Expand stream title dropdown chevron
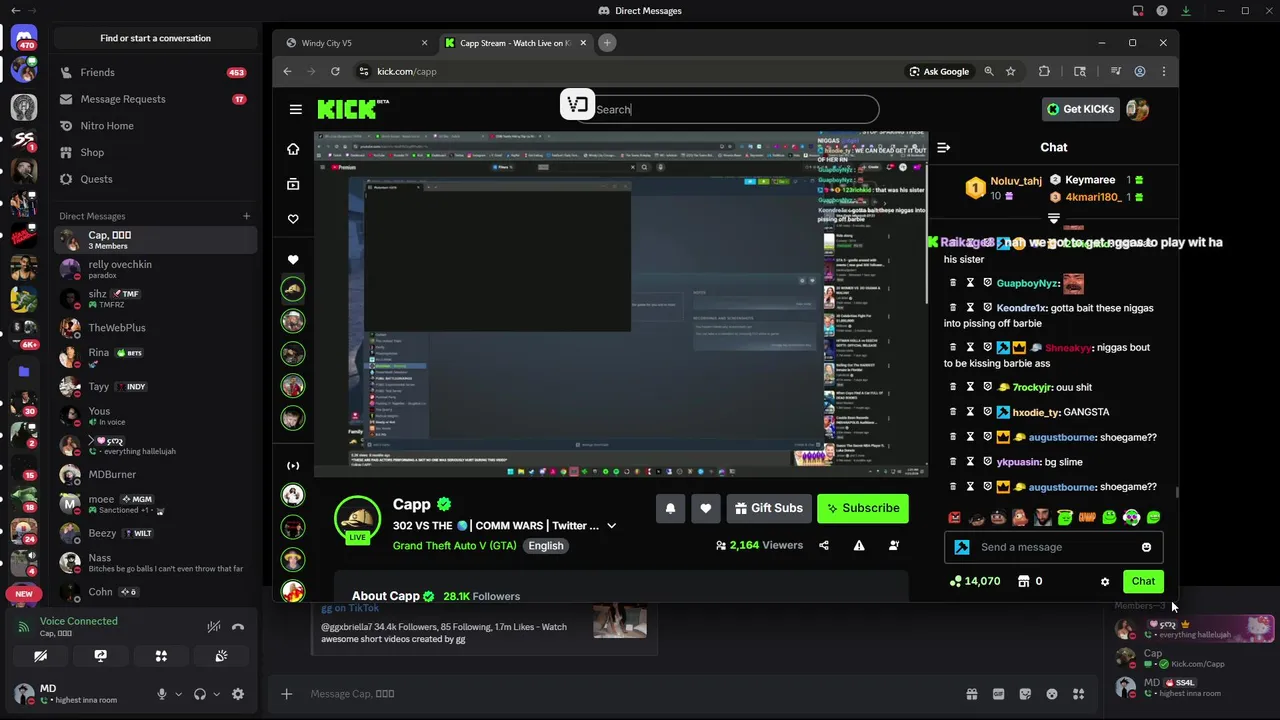1280x720 pixels. click(x=612, y=526)
